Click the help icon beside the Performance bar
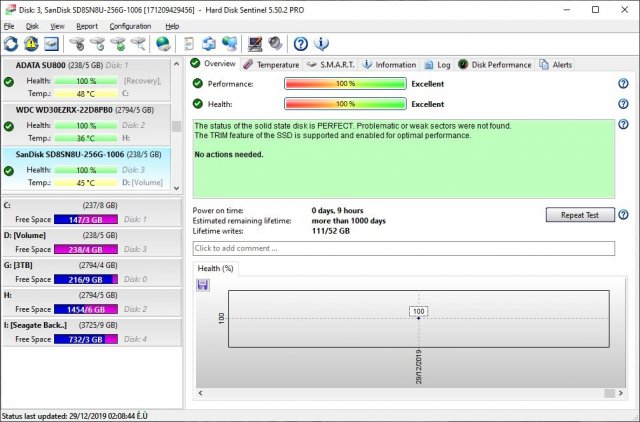The width and height of the screenshot is (640, 422). (x=623, y=84)
